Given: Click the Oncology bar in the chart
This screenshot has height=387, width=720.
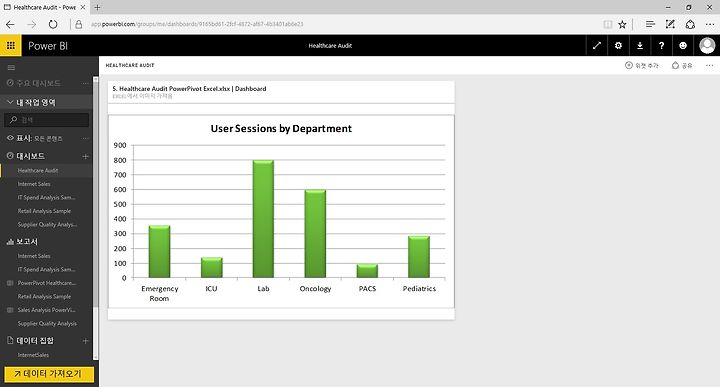Looking at the screenshot, I should (315, 234).
